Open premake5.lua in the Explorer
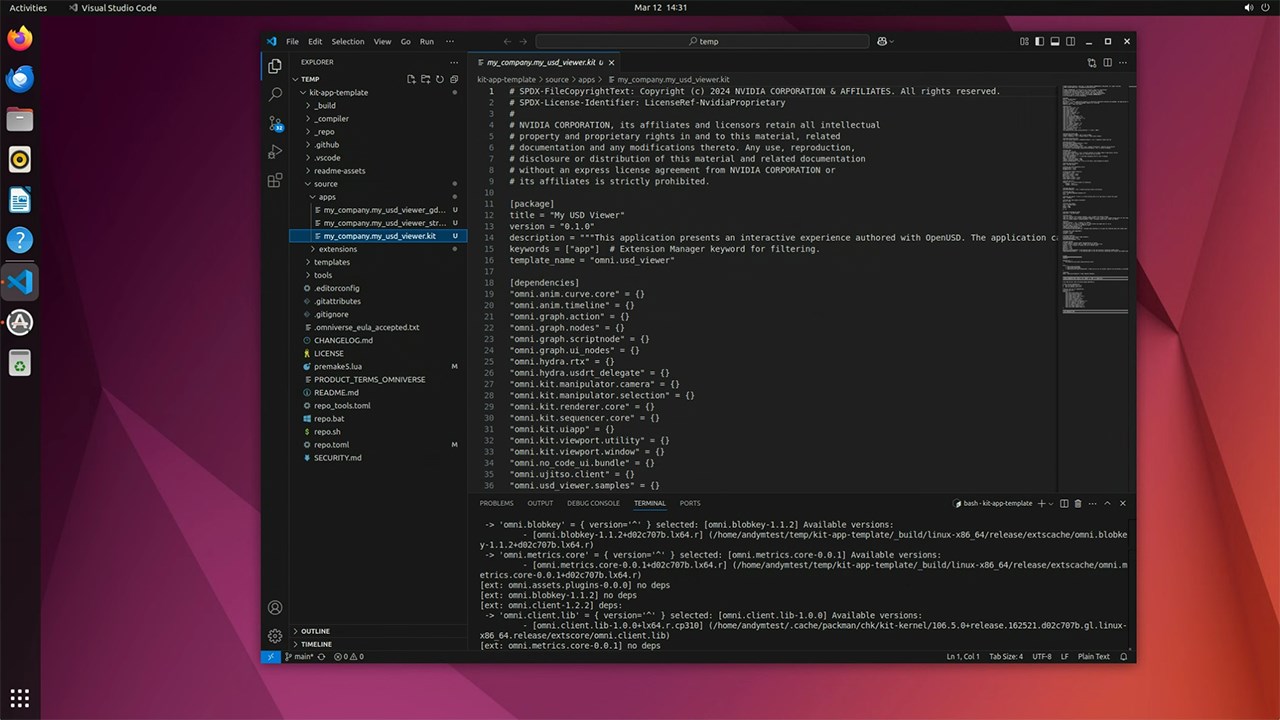Viewport: 1280px width, 720px height. pyautogui.click(x=338, y=366)
